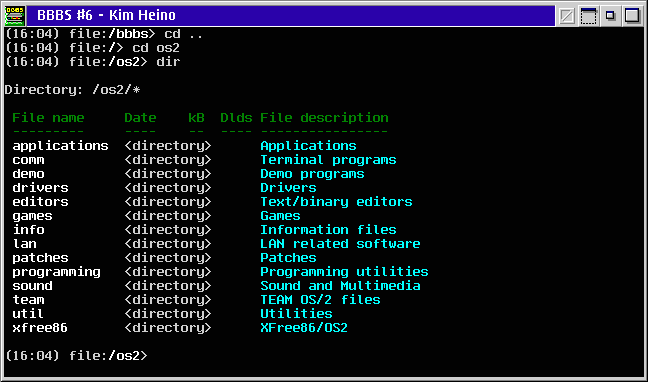
Task: Click the Directory: /os2/* path line
Action: click(x=72, y=90)
